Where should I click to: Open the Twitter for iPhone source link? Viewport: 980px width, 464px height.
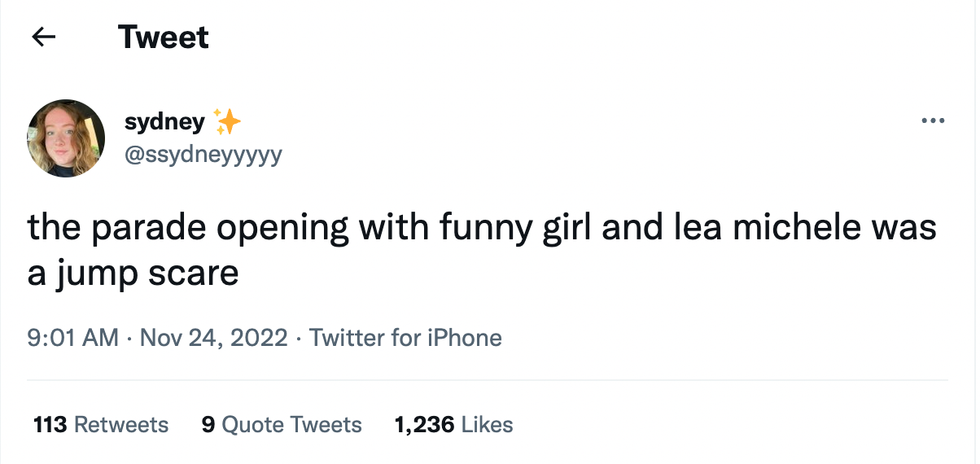(405, 338)
